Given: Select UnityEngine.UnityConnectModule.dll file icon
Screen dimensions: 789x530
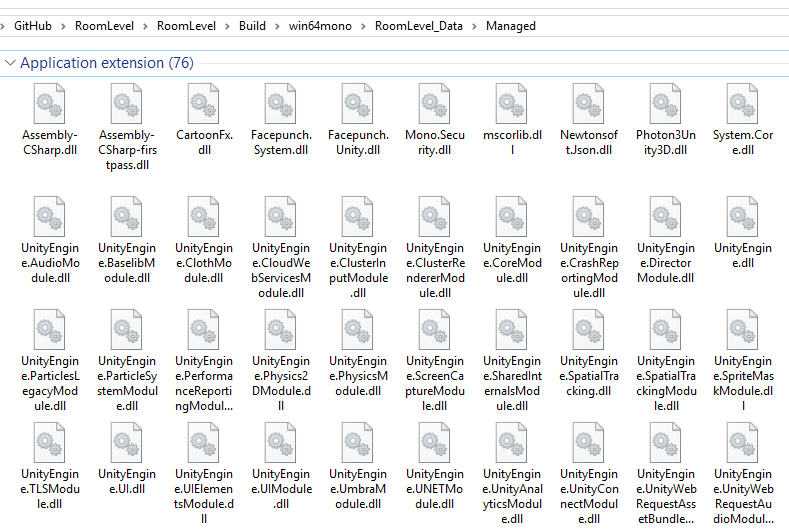Looking at the screenshot, I should tap(588, 442).
